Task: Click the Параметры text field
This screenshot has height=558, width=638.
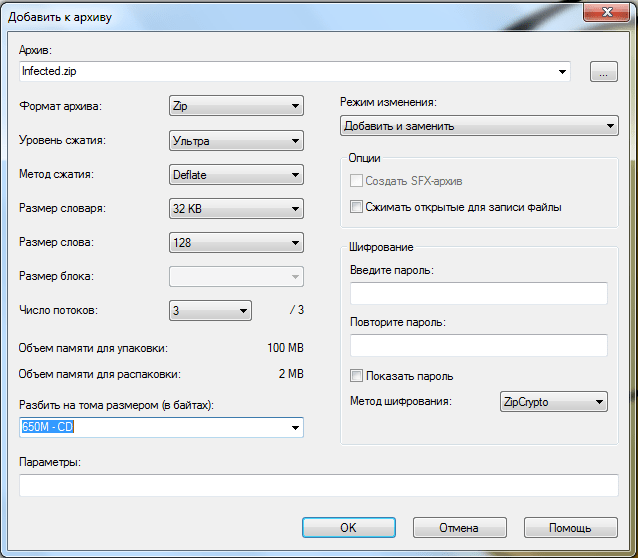Action: coord(319,485)
